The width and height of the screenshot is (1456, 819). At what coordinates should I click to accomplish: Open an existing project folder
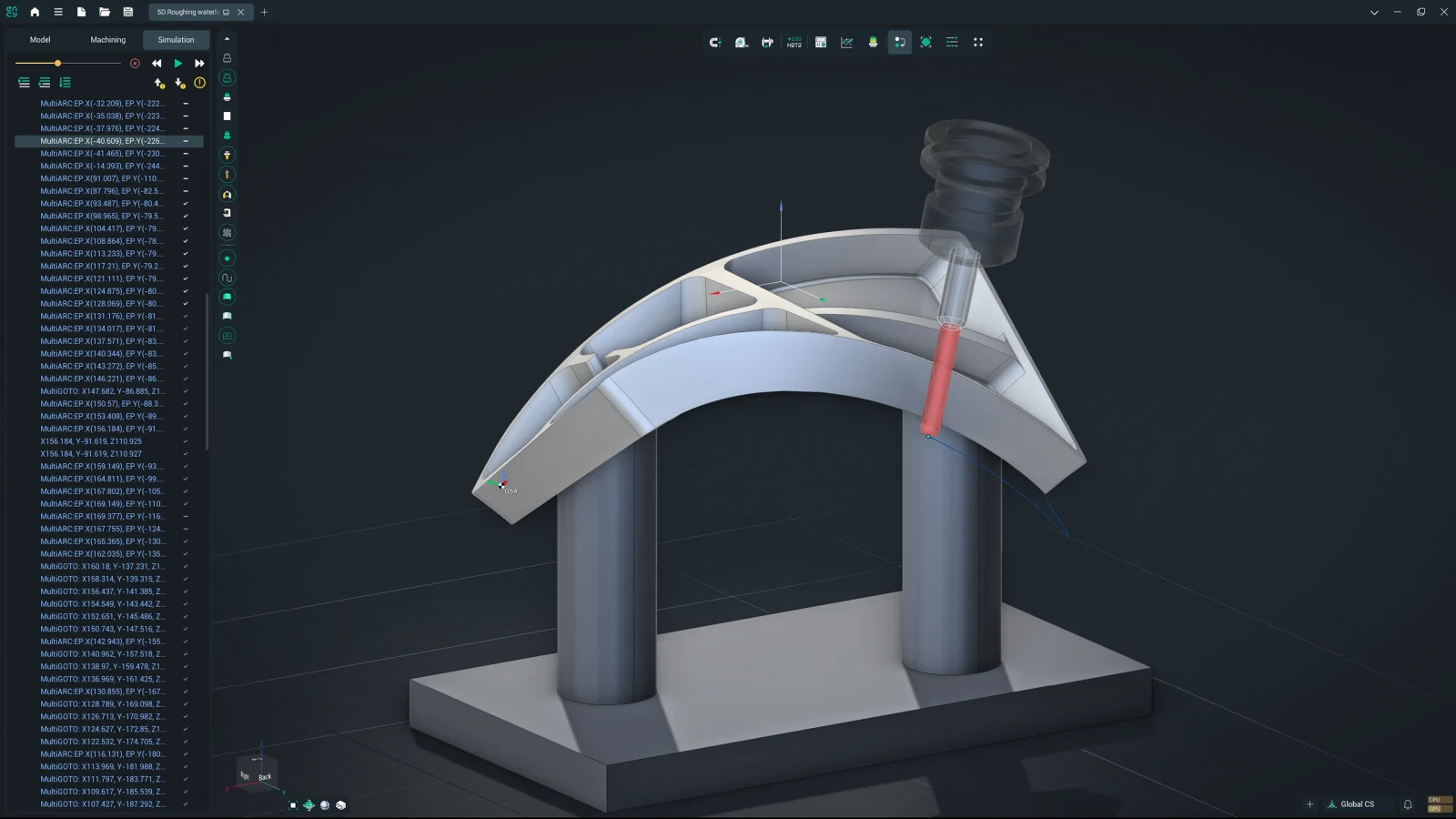click(x=105, y=12)
